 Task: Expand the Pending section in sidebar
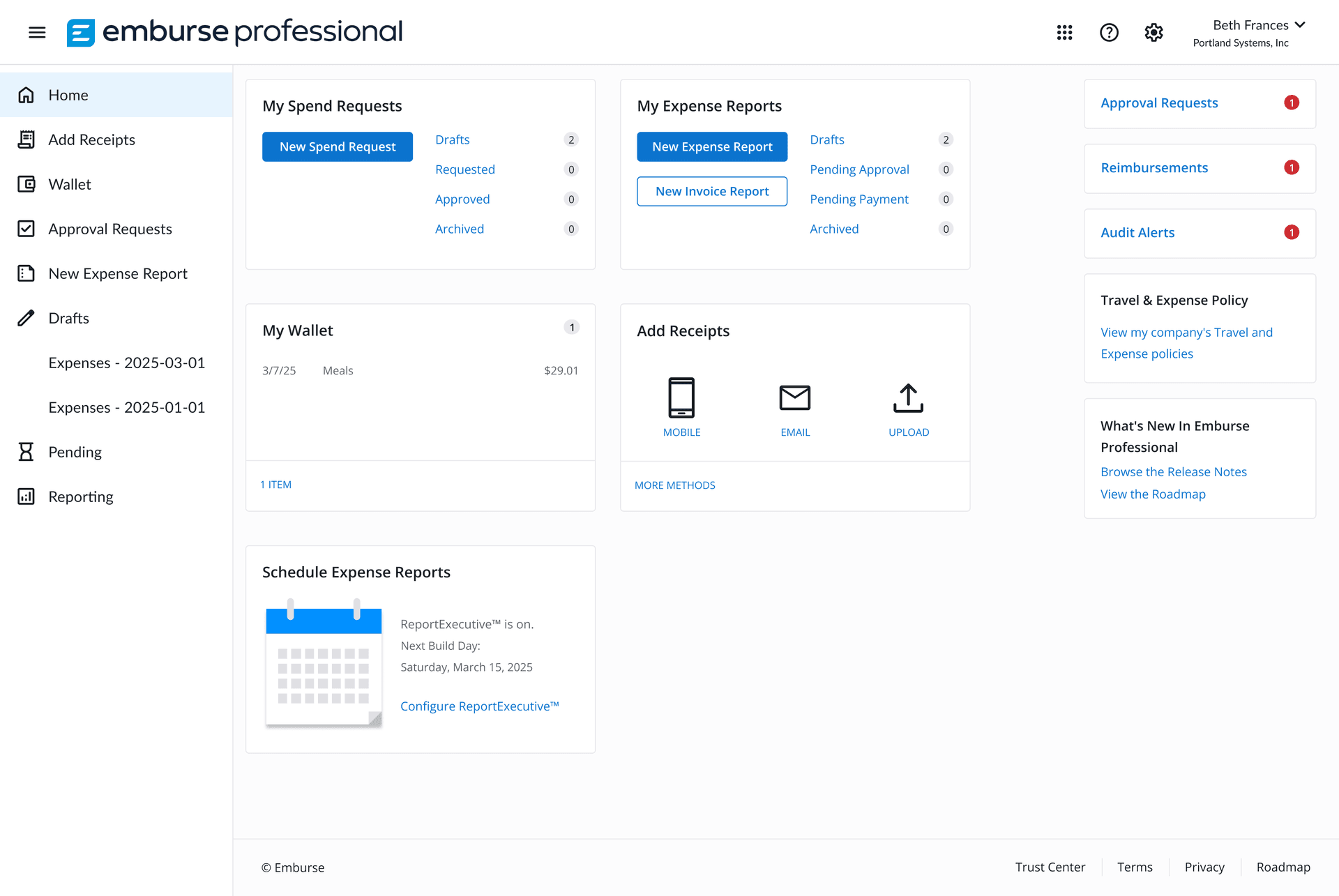(27, 452)
